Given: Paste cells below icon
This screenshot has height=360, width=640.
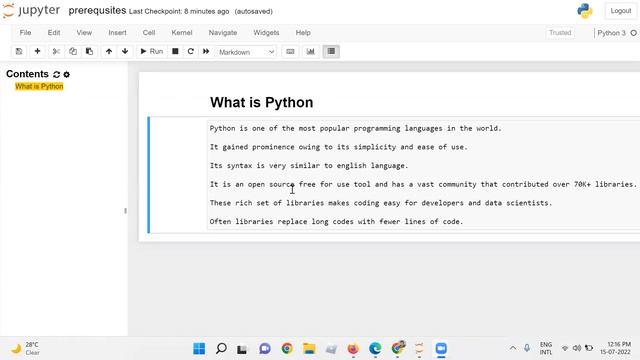Looking at the screenshot, I should coord(89,51).
